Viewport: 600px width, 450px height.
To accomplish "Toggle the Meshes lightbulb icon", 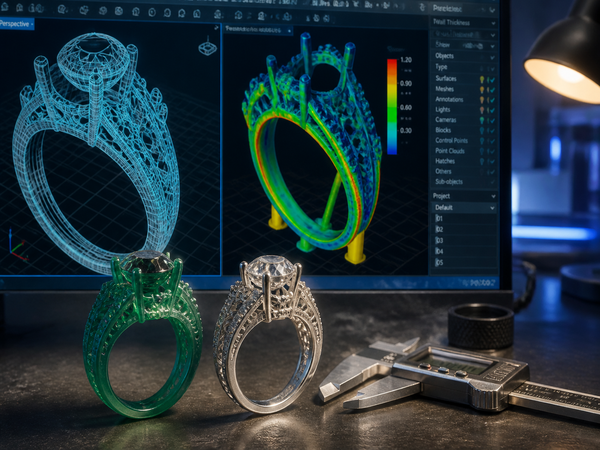I will point(482,90).
